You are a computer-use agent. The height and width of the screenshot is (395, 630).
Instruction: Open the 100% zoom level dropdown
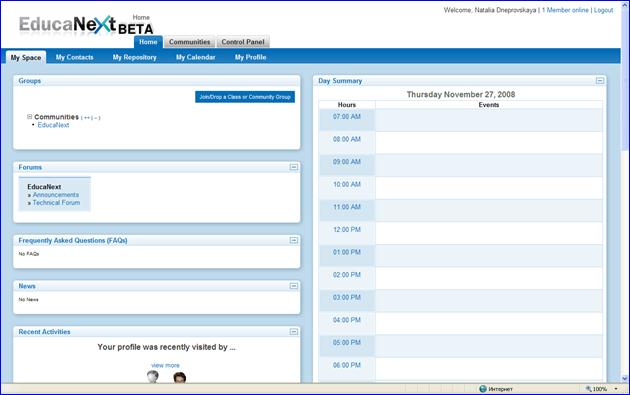(x=616, y=389)
